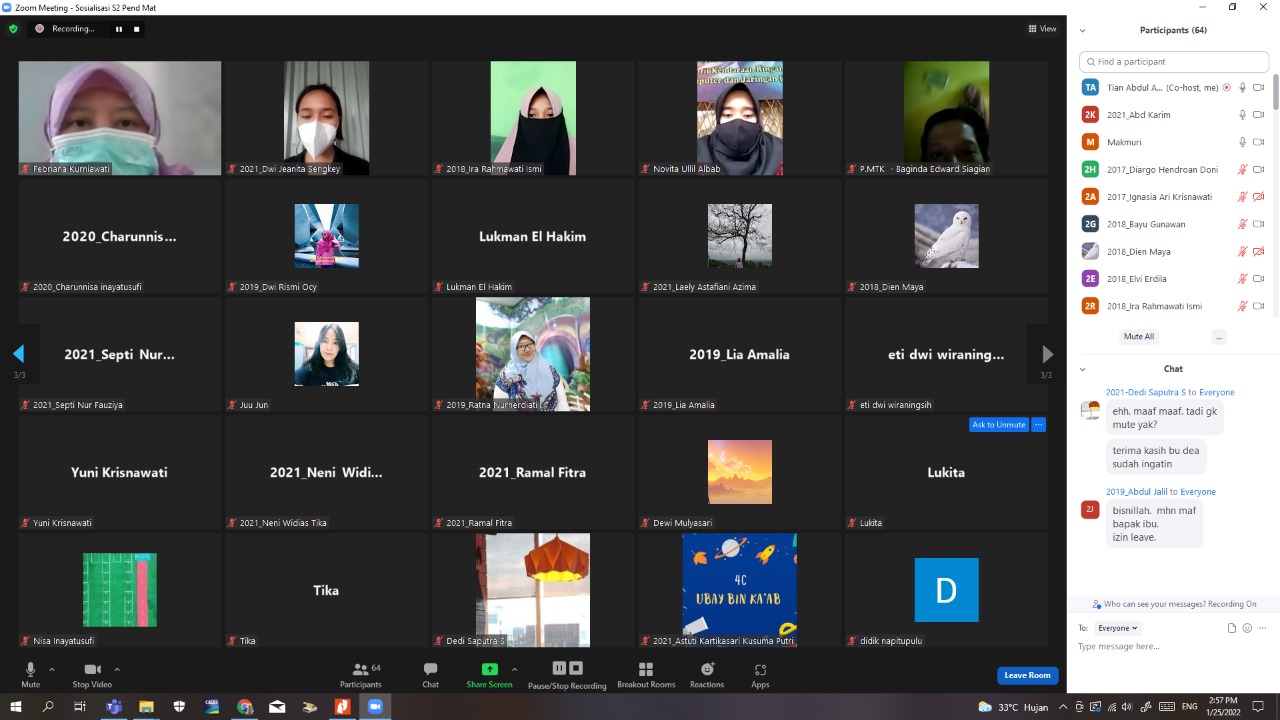Screen dimensions: 1280x720
Task: Open Task View in taskbar
Action: [x=80, y=707]
